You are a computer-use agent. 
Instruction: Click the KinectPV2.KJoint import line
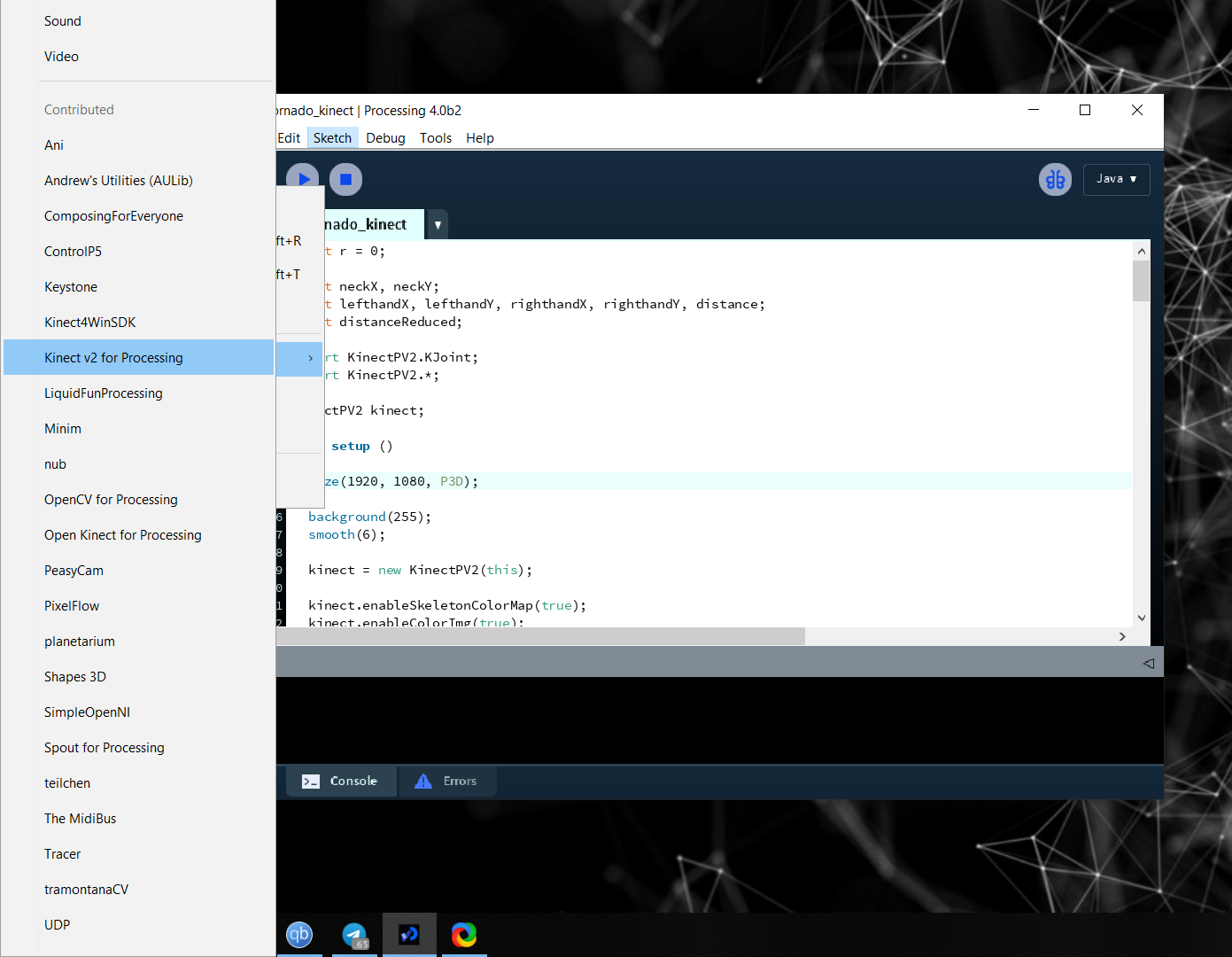pyautogui.click(x=401, y=357)
